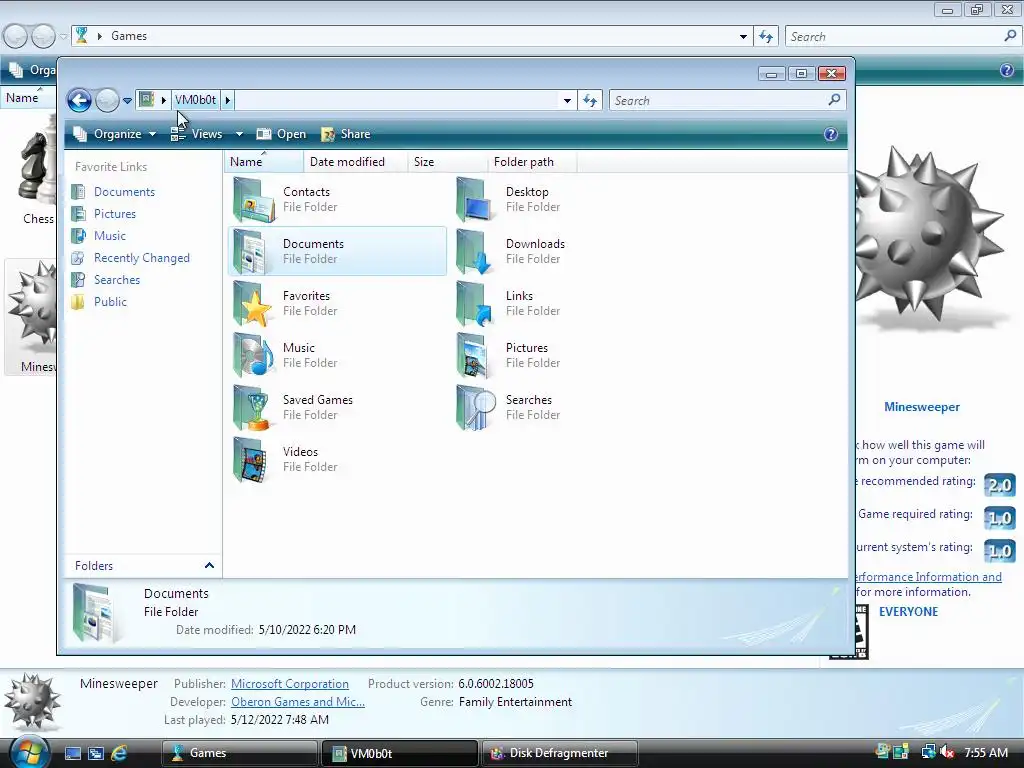The image size is (1024, 768).
Task: Open the Desktop folder icon
Action: pyautogui.click(x=475, y=199)
